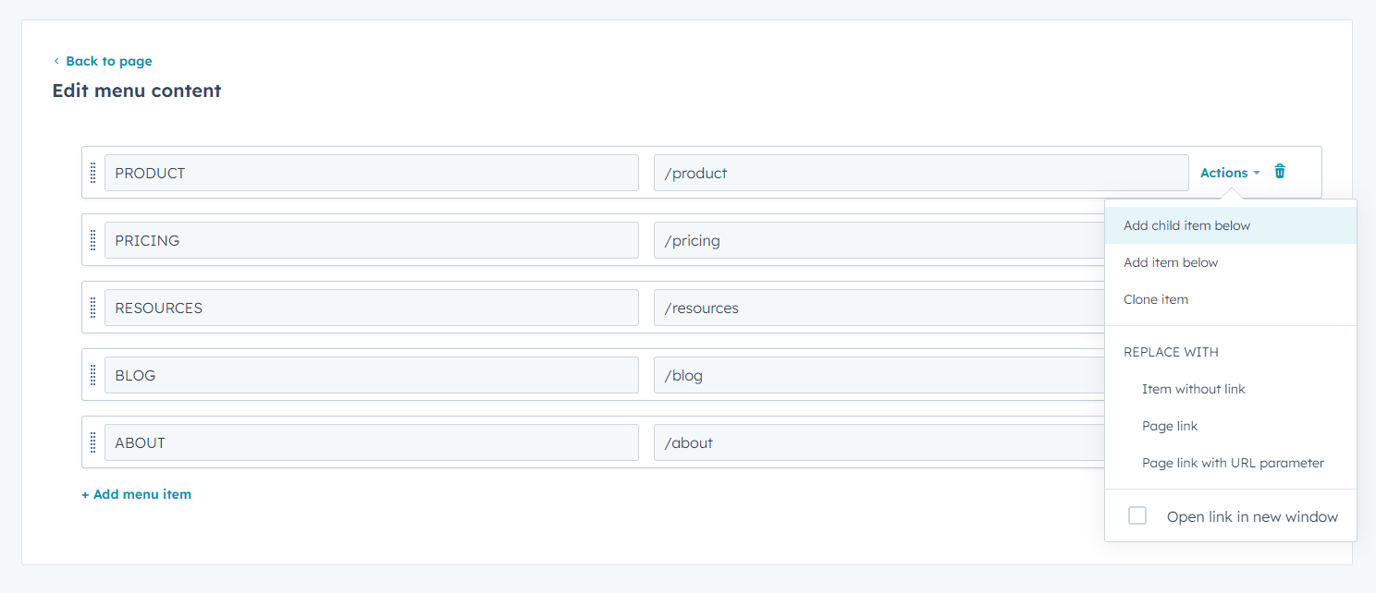The image size is (1376, 593).
Task: Replace with 'Page link'
Action: tap(1170, 425)
